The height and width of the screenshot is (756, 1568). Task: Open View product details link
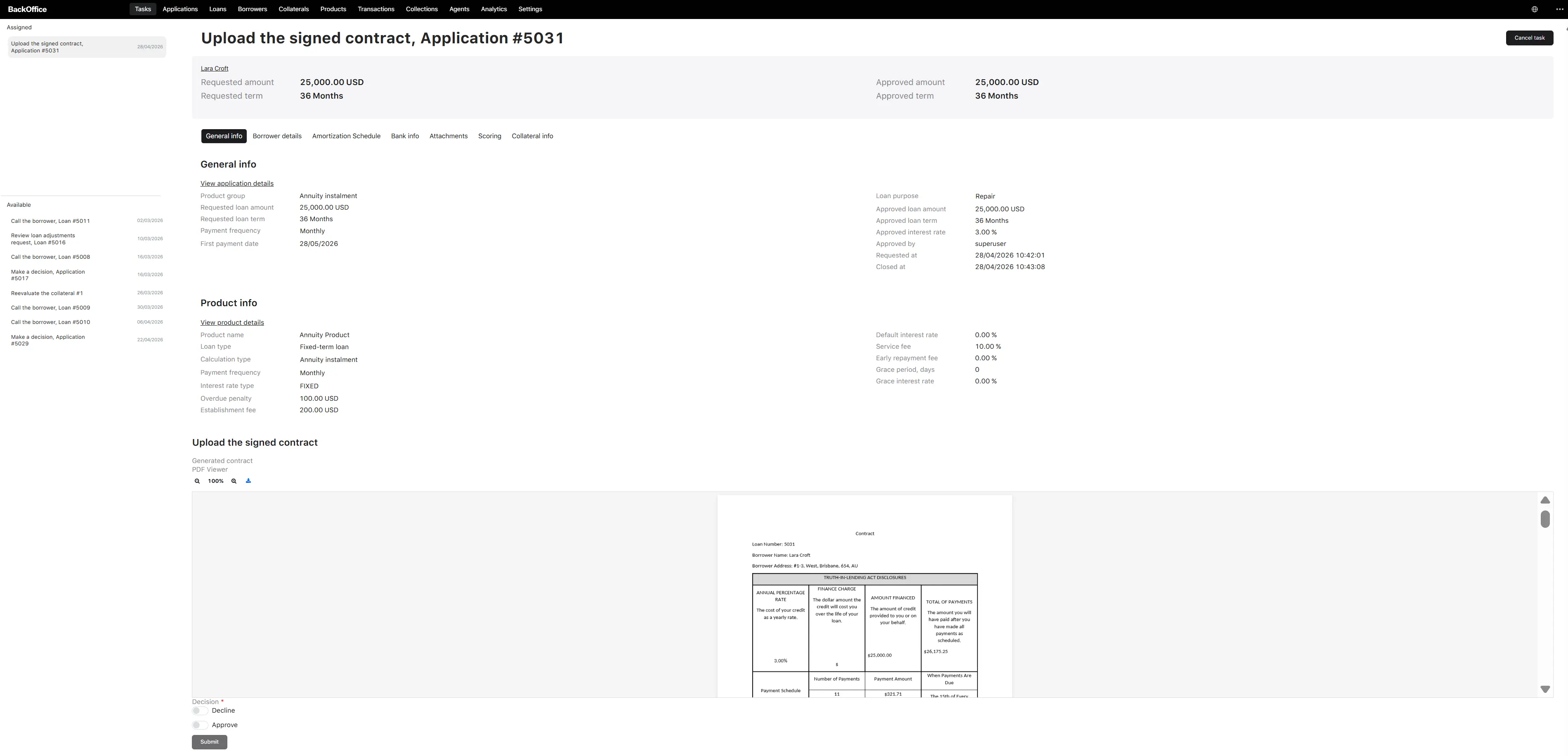coord(232,323)
